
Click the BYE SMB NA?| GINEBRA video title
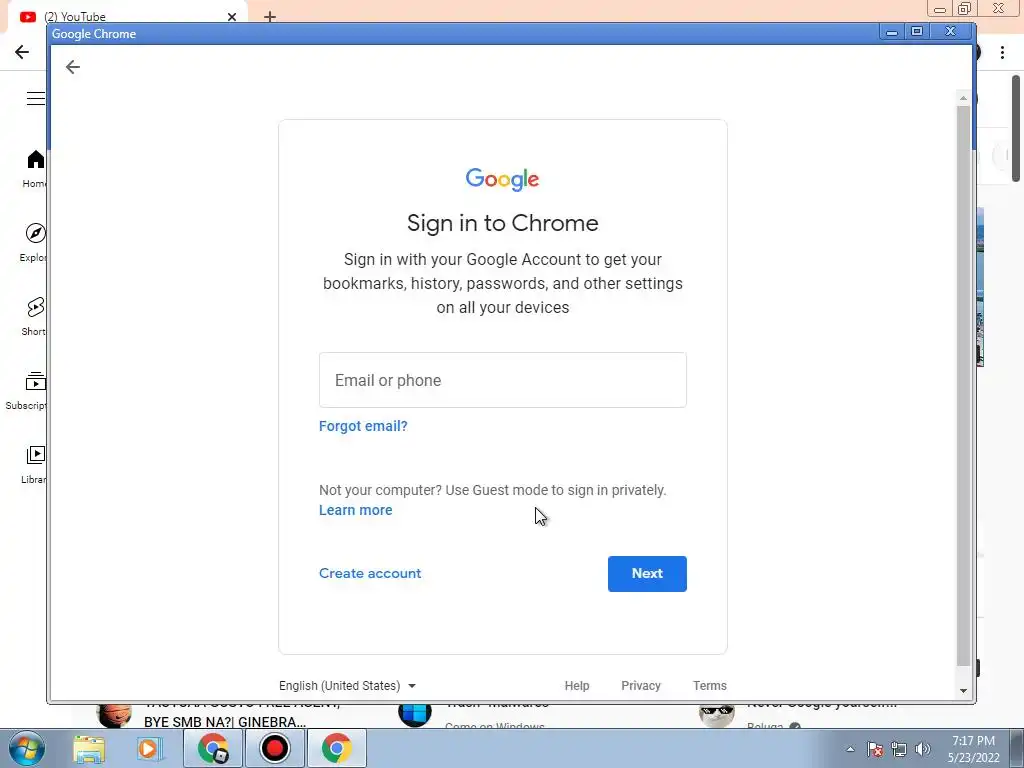(x=225, y=722)
